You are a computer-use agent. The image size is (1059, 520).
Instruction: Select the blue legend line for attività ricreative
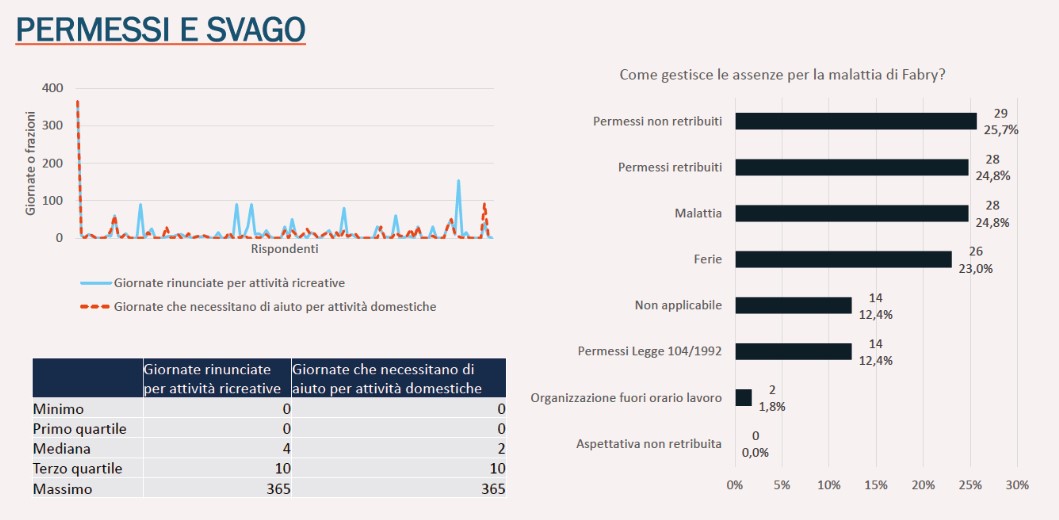[95, 282]
